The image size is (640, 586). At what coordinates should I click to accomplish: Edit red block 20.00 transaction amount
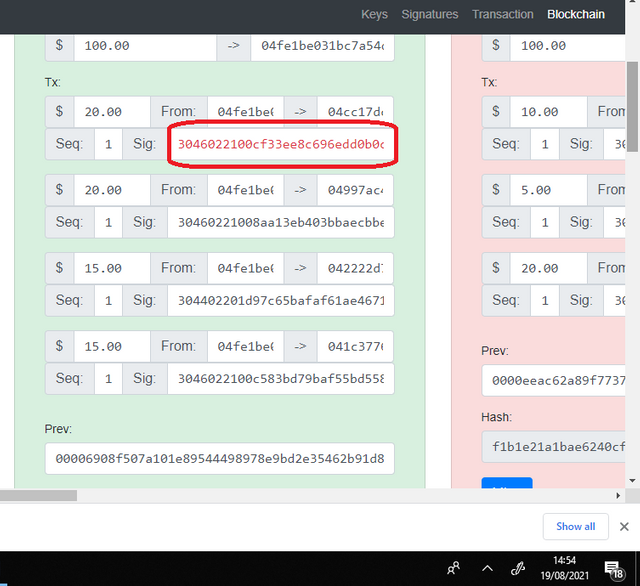(x=549, y=268)
